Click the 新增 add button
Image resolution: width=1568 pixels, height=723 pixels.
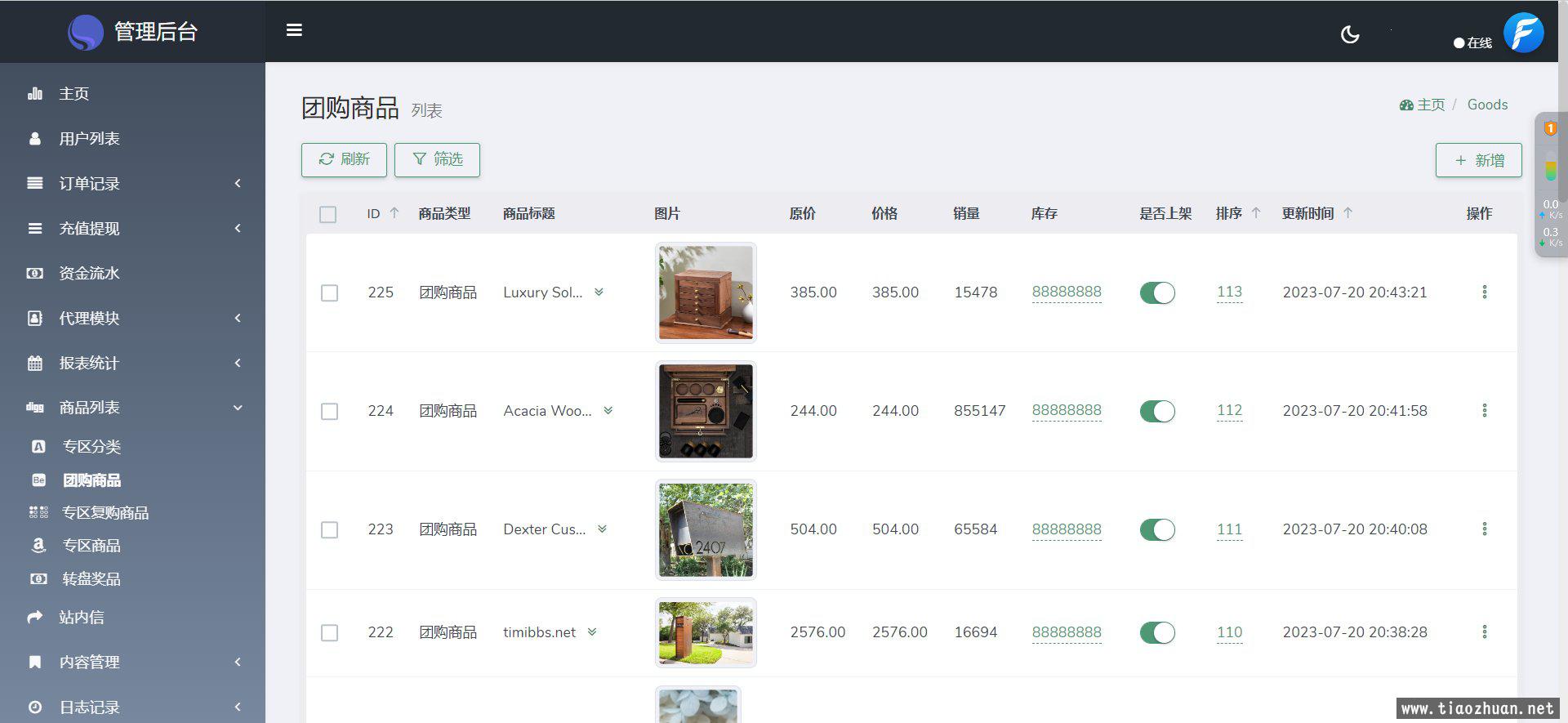tap(1479, 161)
